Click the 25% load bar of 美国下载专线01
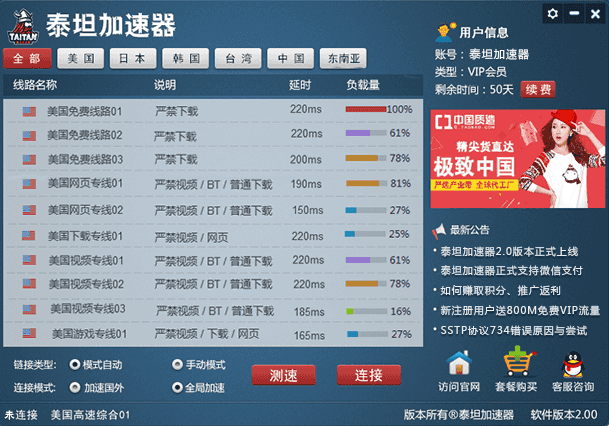Viewport: 609px width, 426px height. coord(365,234)
